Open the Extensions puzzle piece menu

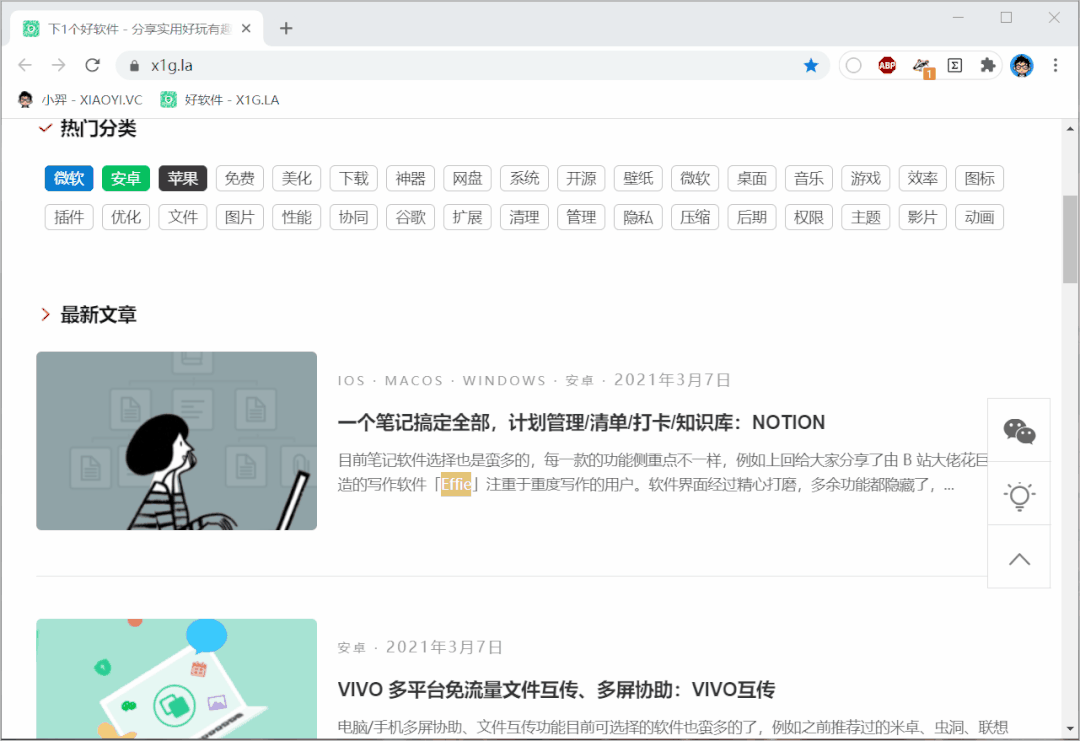click(988, 65)
